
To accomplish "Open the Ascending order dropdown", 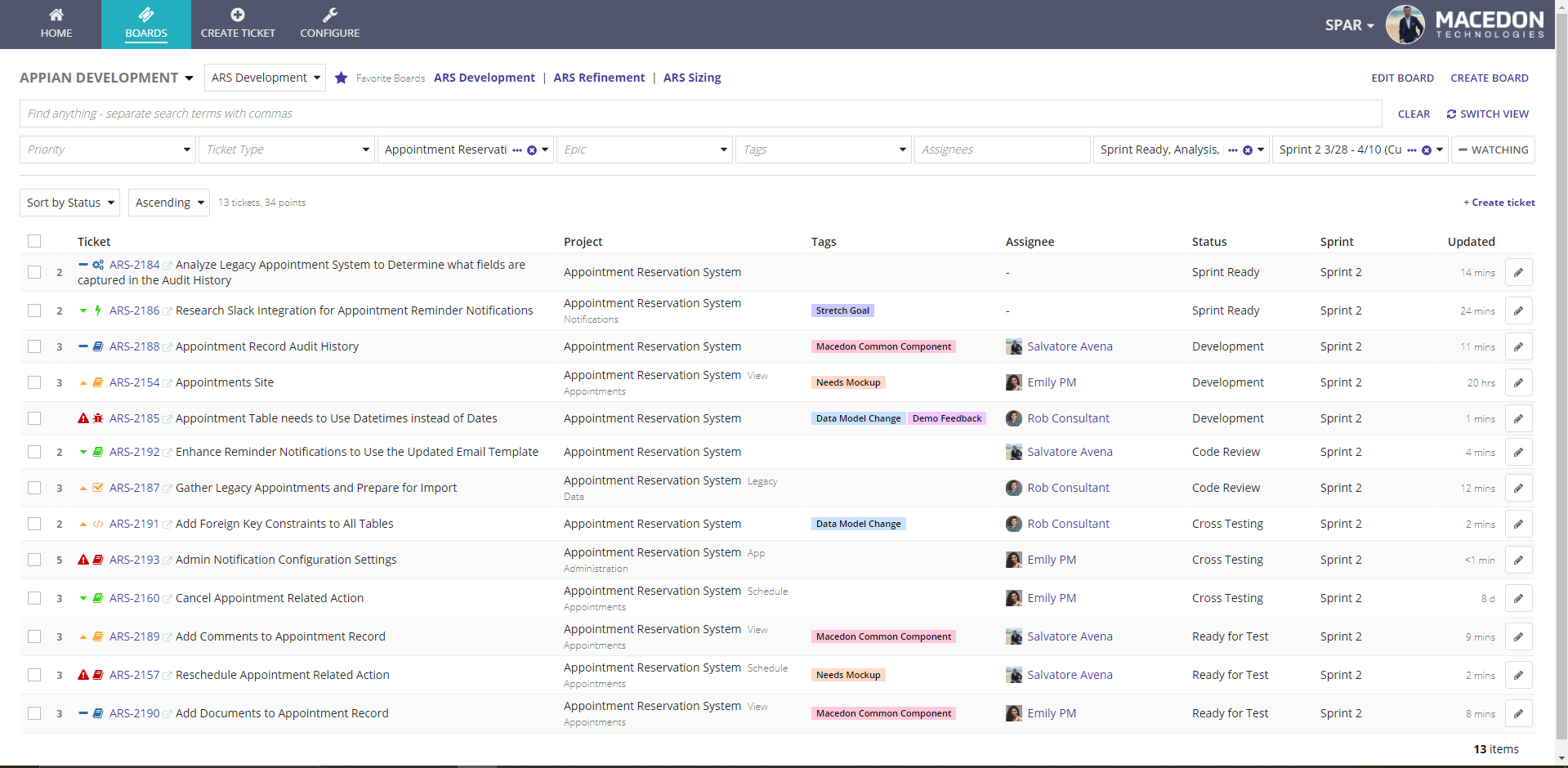I will [169, 203].
